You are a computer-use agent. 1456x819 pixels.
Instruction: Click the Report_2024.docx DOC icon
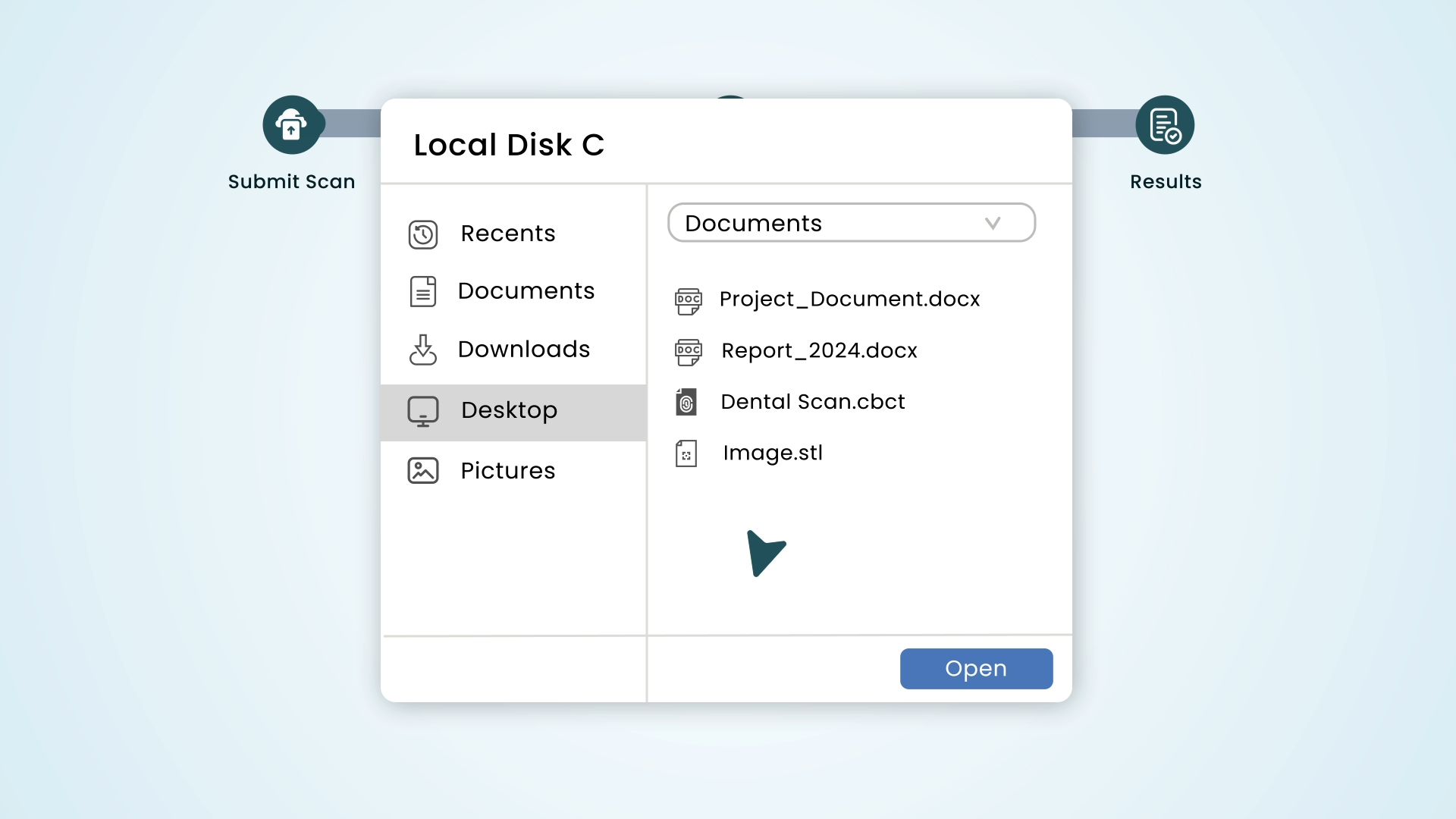click(x=689, y=351)
